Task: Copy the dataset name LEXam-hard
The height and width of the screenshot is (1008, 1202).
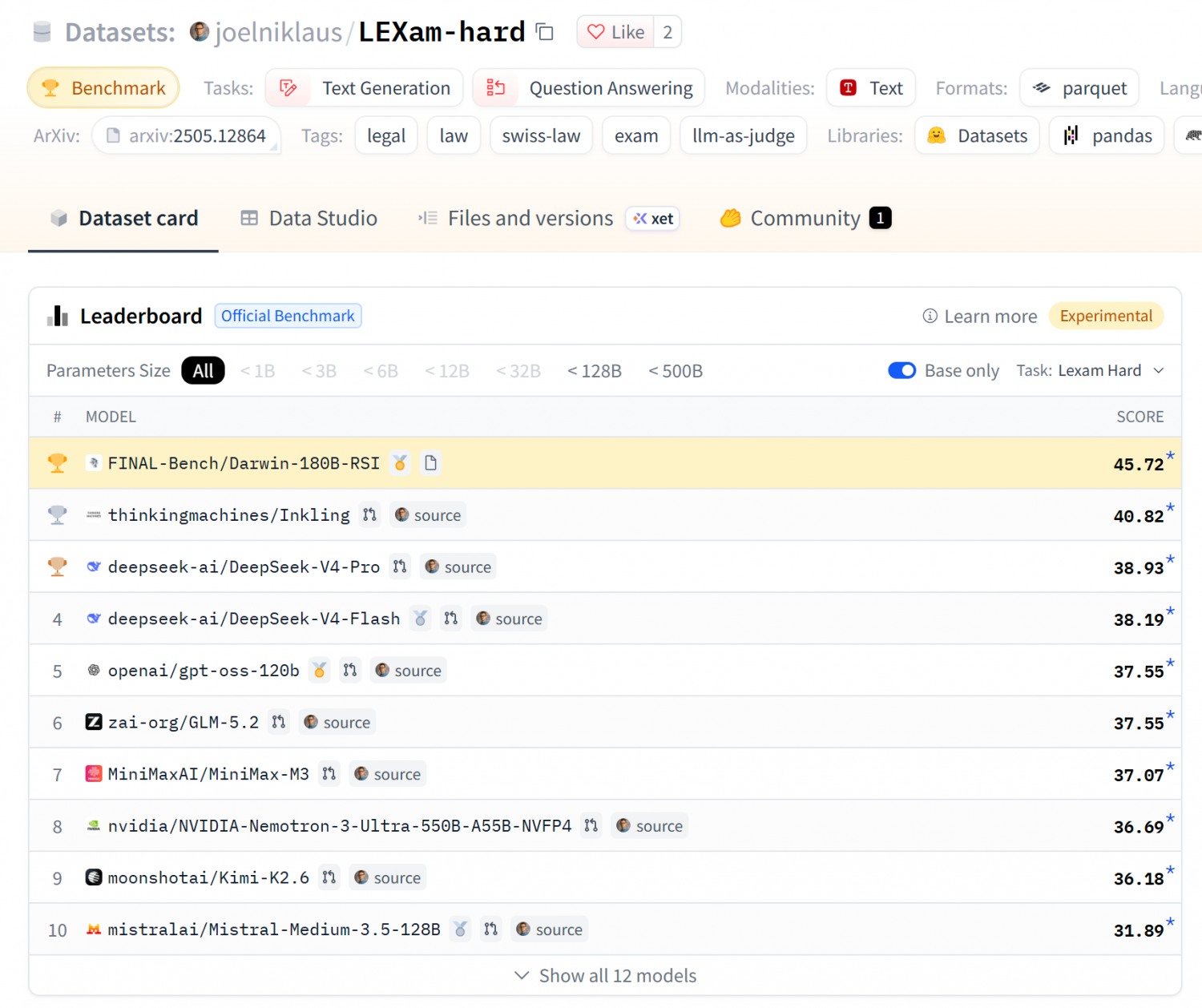Action: [545, 32]
